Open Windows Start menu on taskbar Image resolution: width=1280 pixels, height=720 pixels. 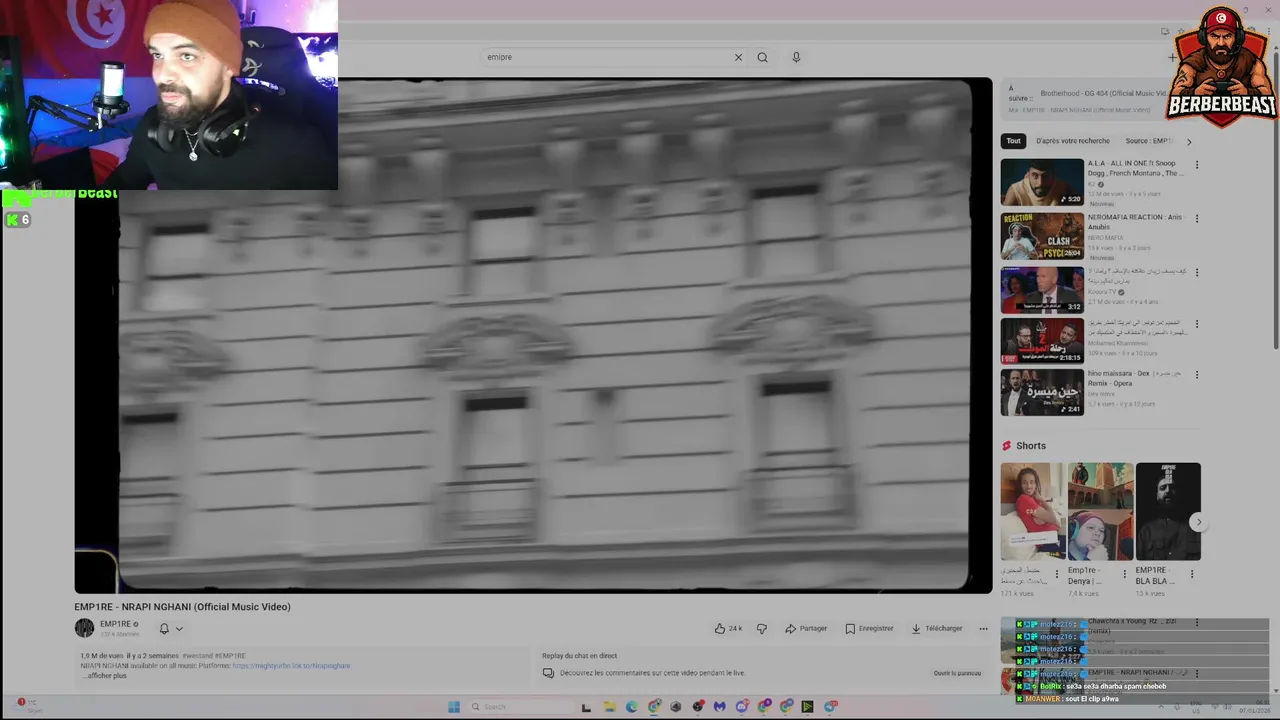click(x=453, y=707)
